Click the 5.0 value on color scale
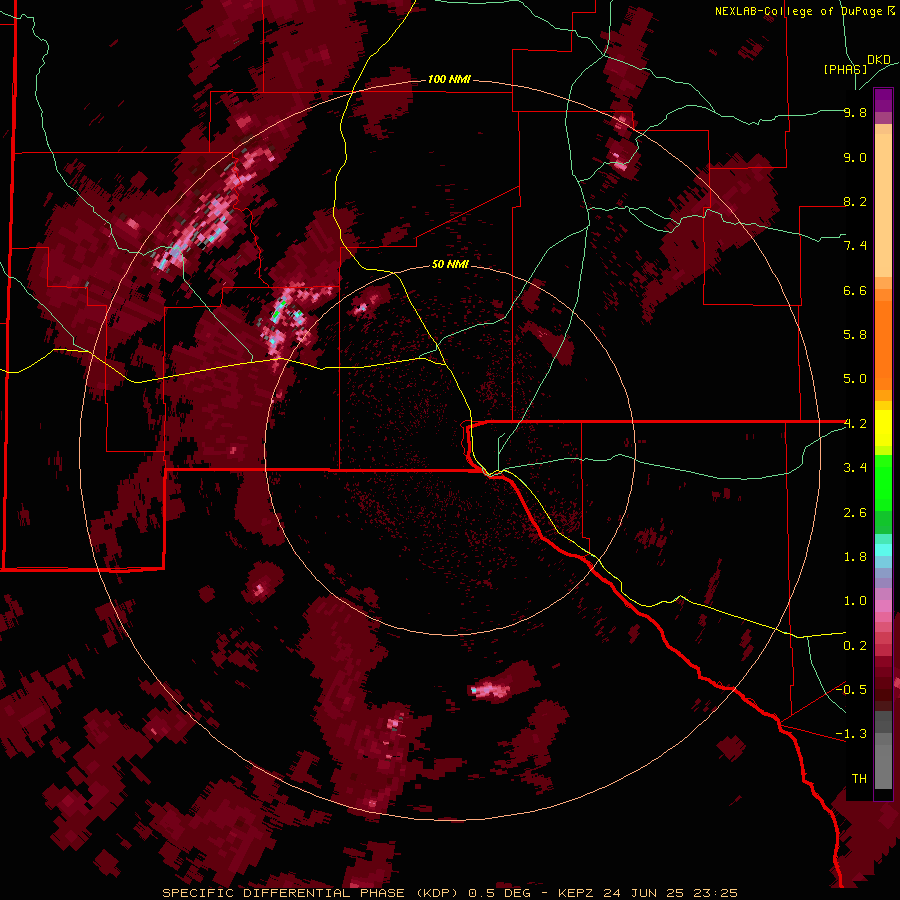The image size is (900, 900). point(855,379)
